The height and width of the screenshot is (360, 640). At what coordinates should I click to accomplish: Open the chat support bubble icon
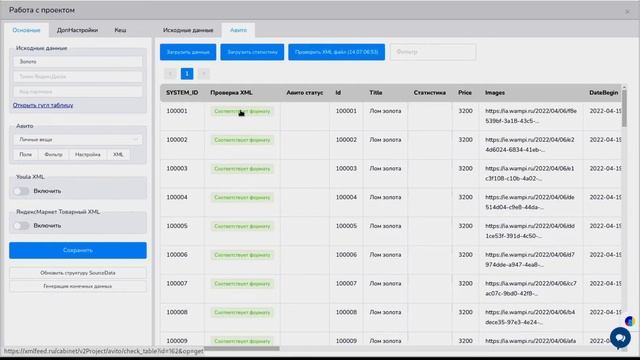[620, 338]
